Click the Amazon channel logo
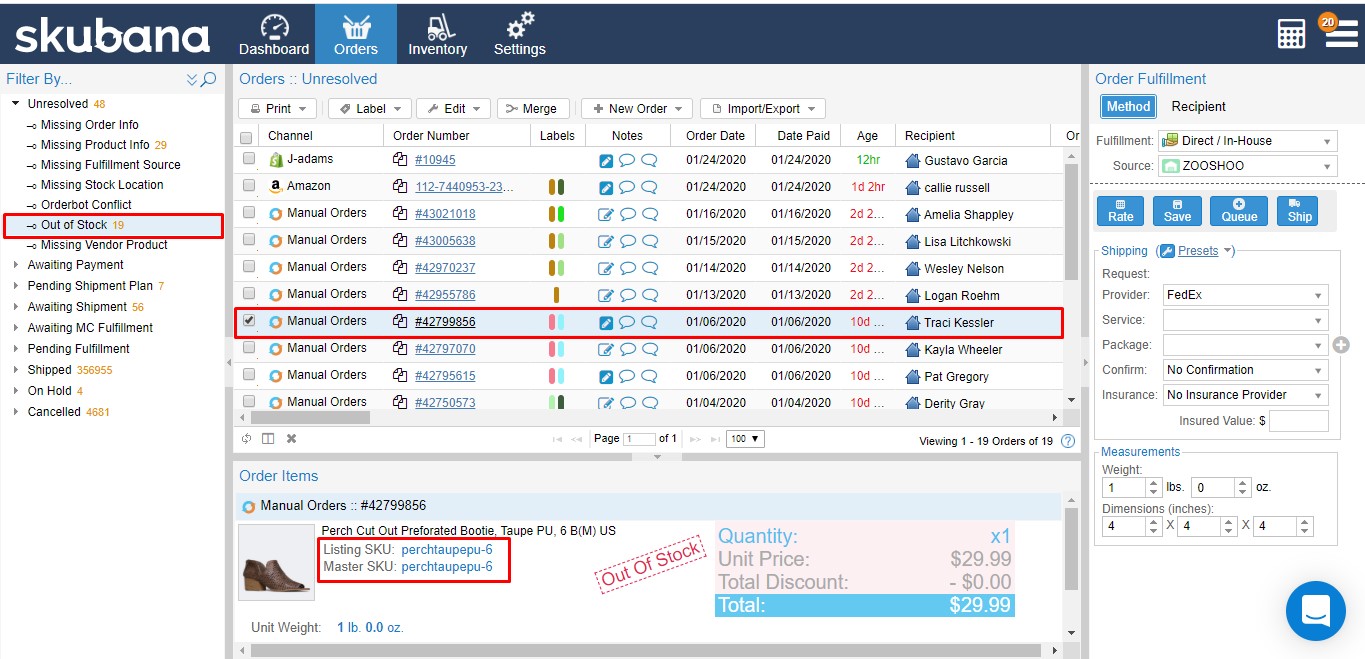 pos(276,186)
